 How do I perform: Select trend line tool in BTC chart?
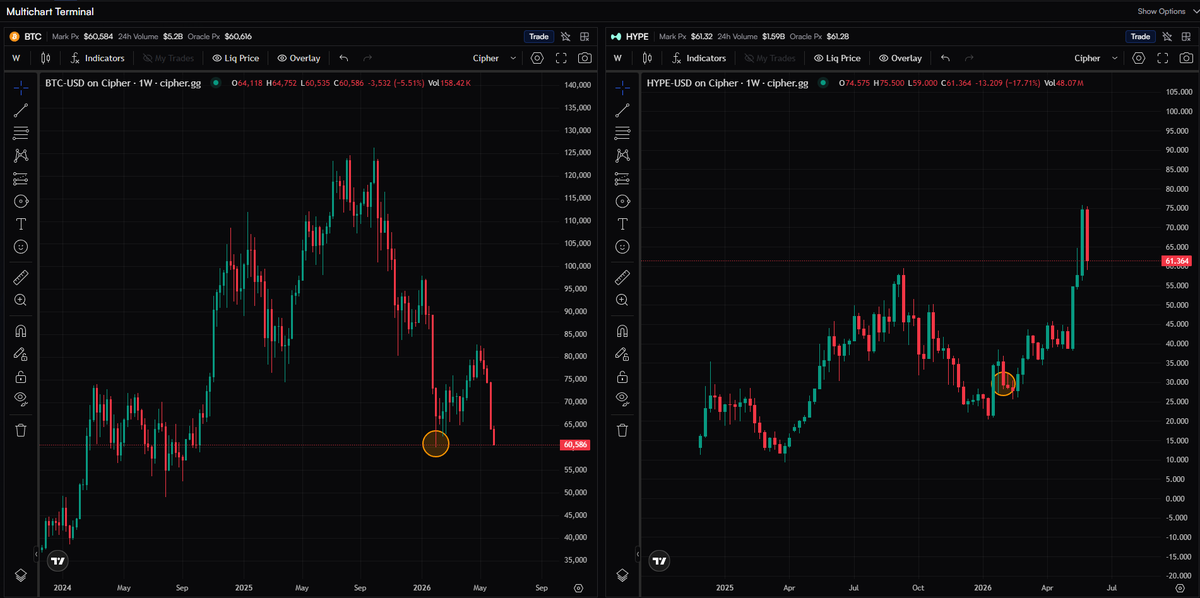click(20, 110)
